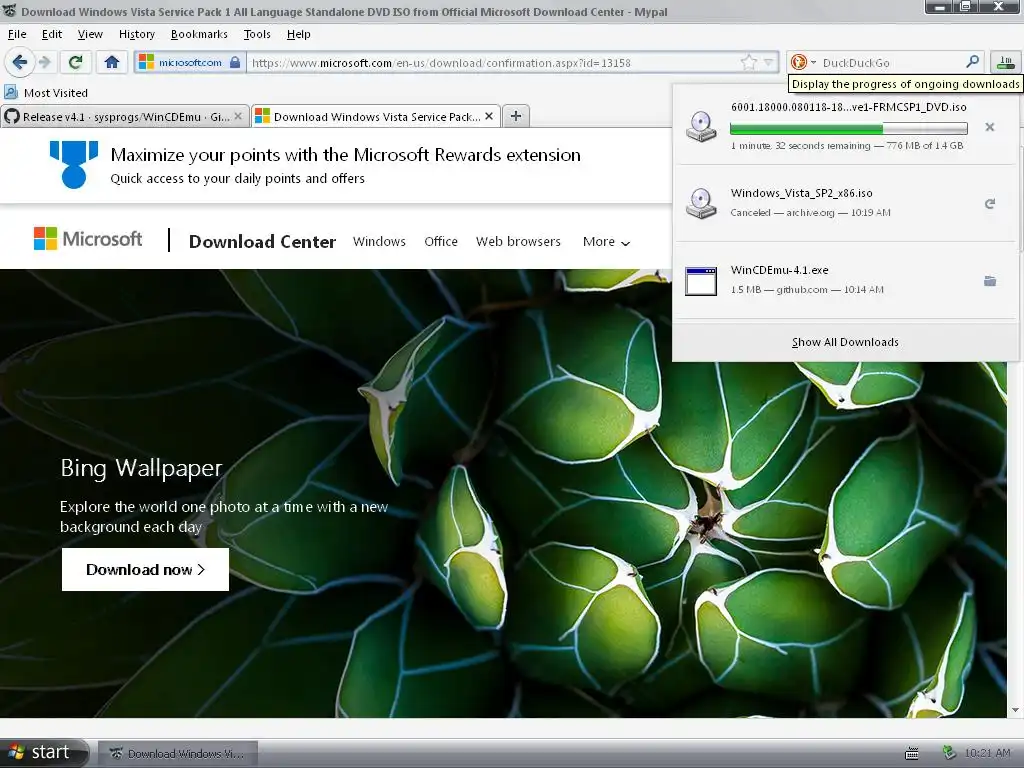
Task: Open the Tools menu
Action: point(257,34)
